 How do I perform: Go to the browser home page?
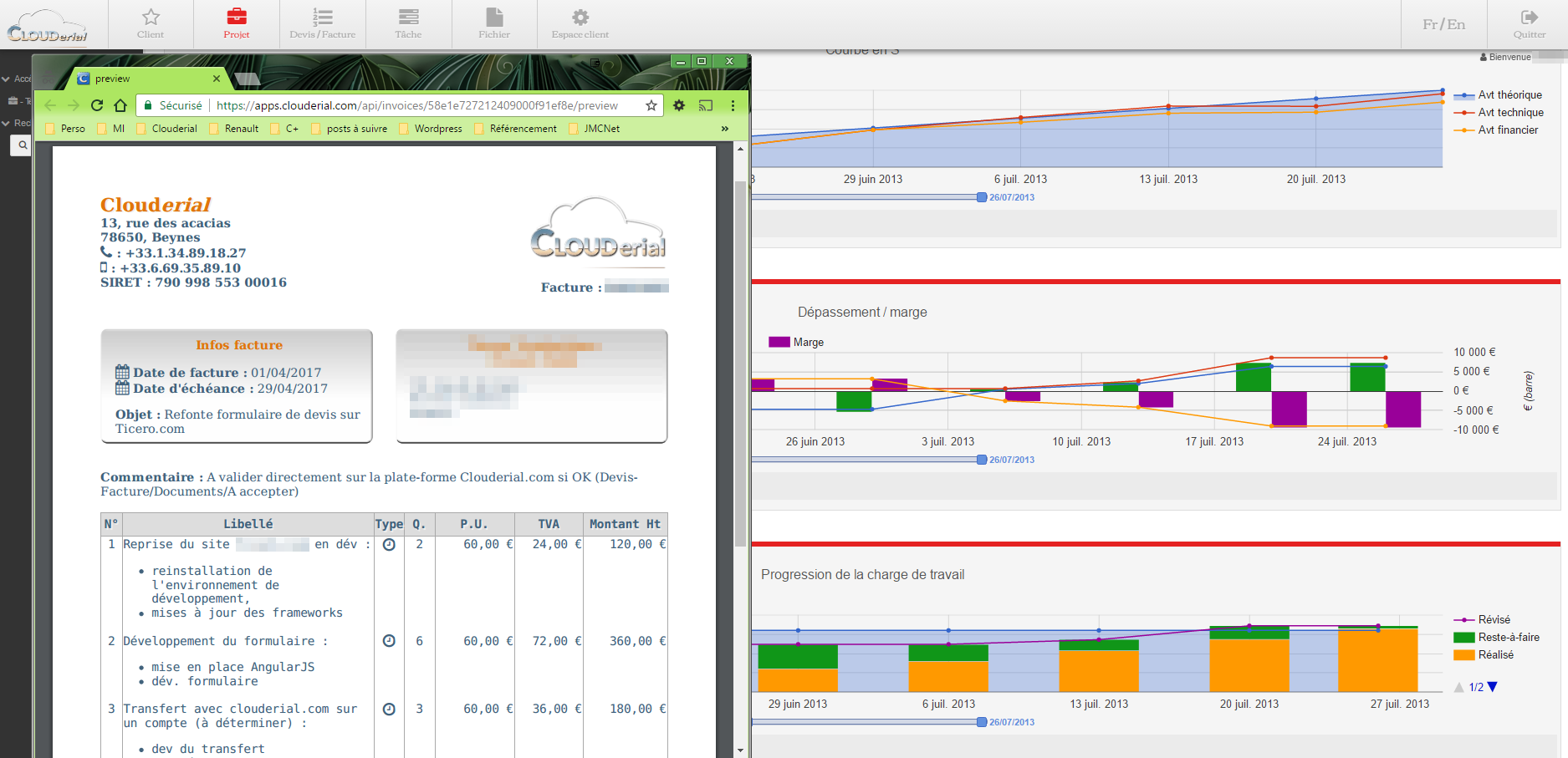pos(120,105)
